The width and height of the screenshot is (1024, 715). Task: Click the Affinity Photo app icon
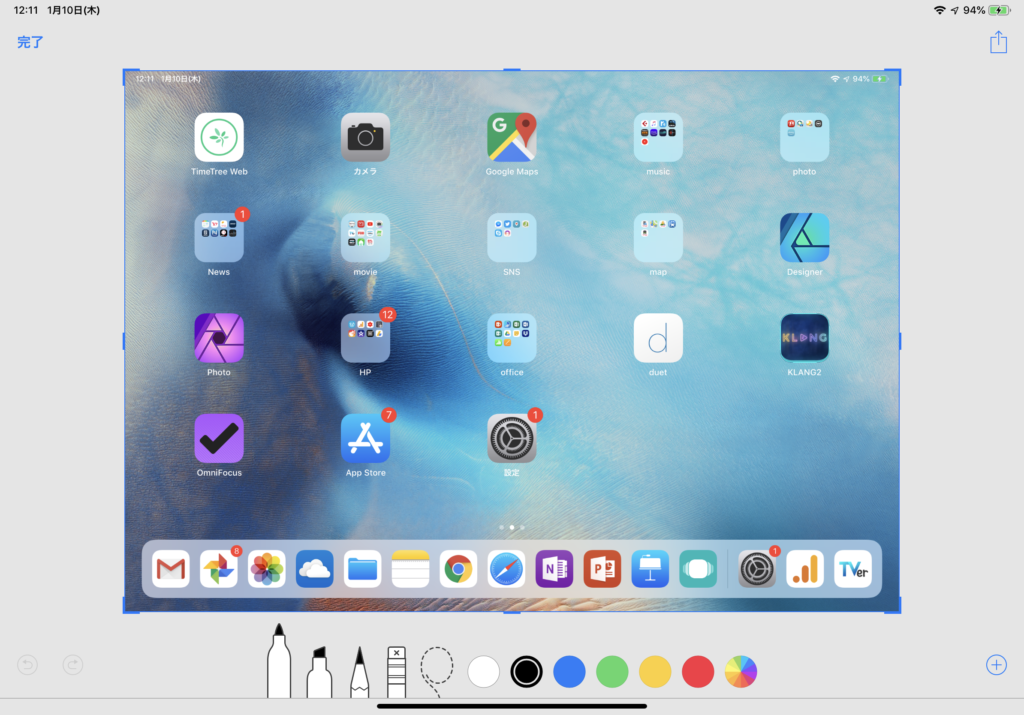(x=219, y=338)
